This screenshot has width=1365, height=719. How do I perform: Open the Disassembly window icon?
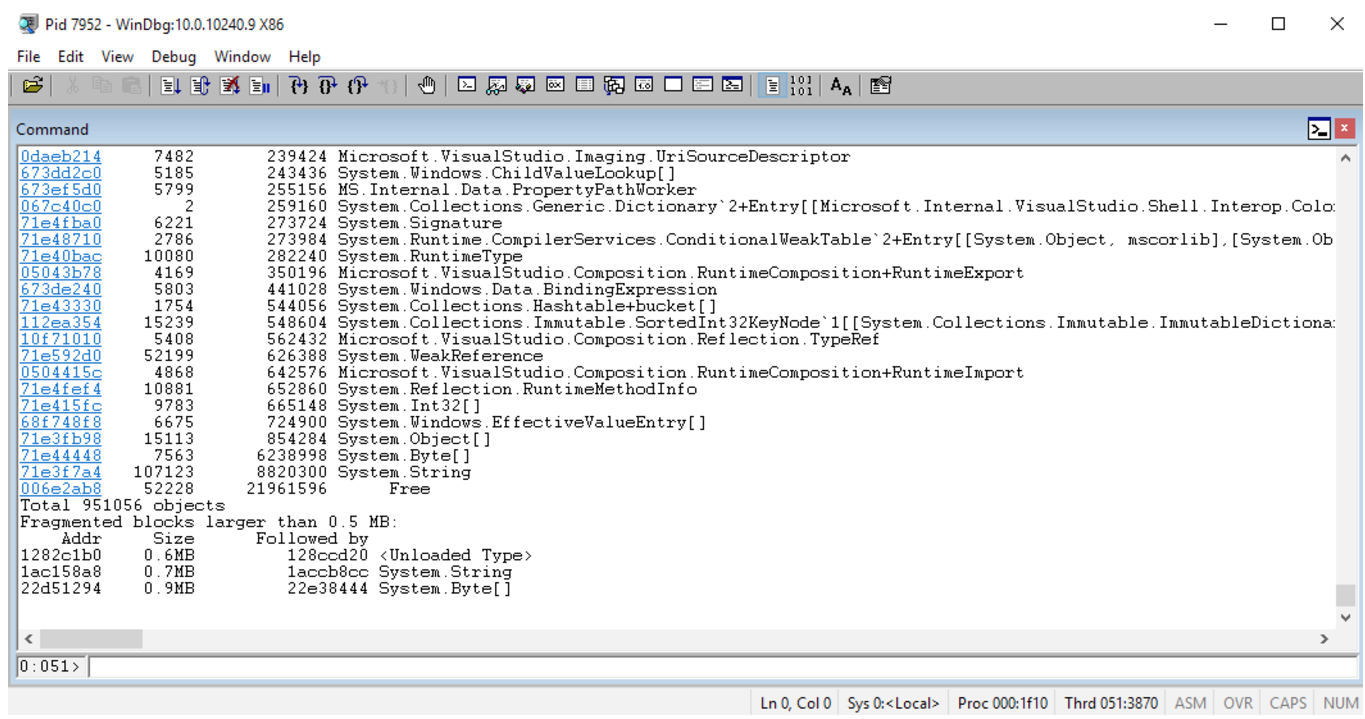644,86
